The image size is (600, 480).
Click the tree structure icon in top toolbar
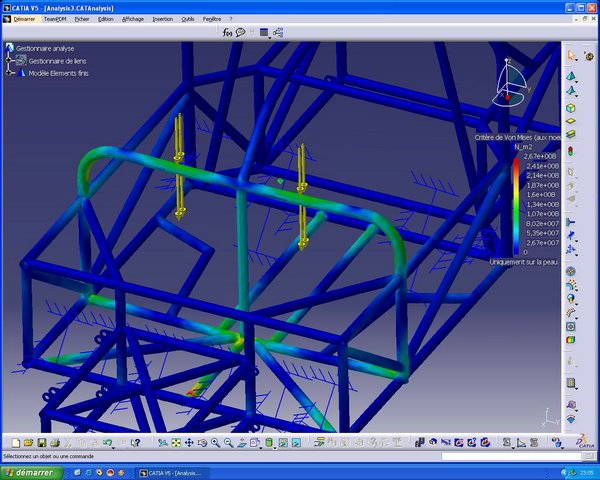click(x=278, y=33)
